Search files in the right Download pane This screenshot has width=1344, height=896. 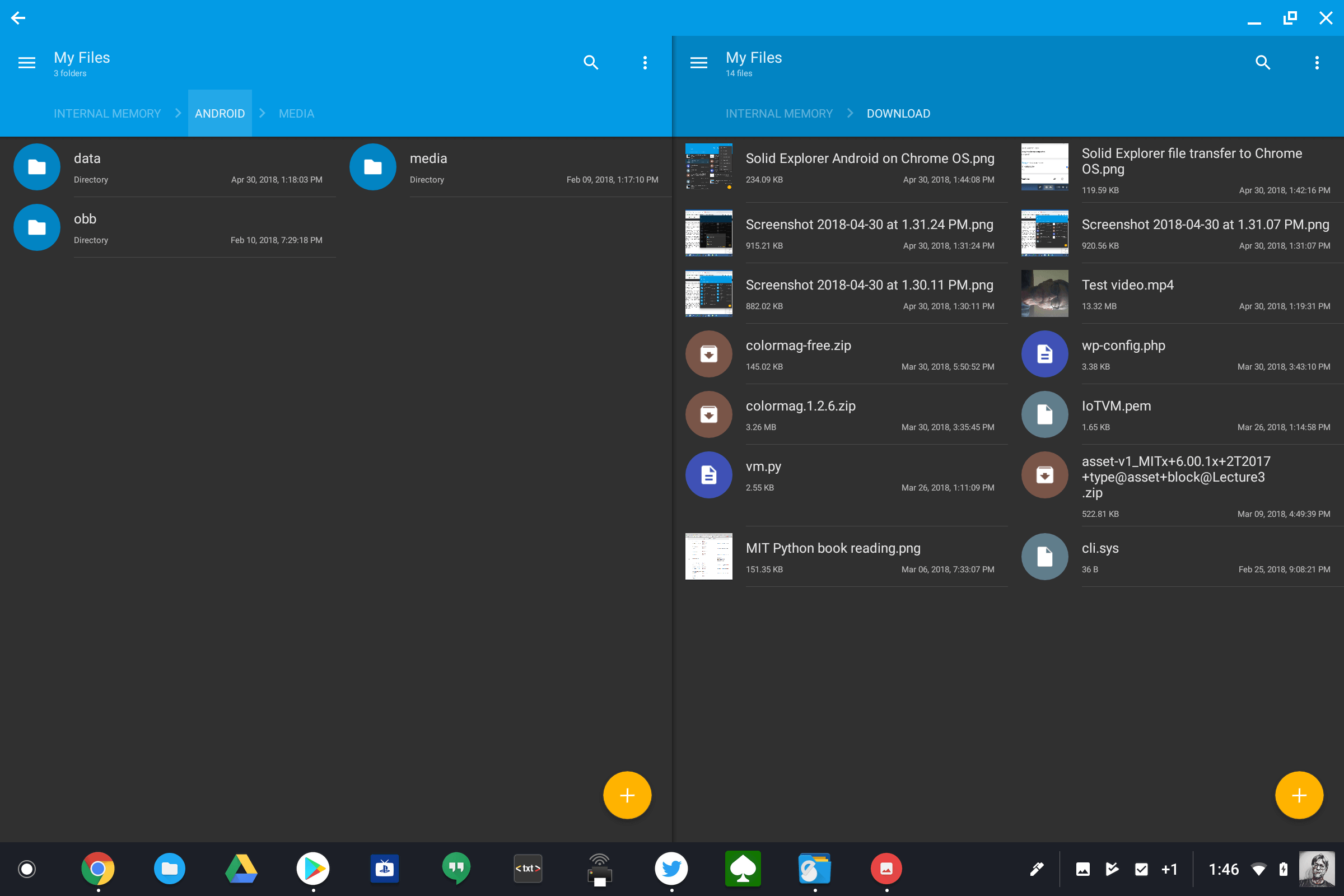[1263, 62]
